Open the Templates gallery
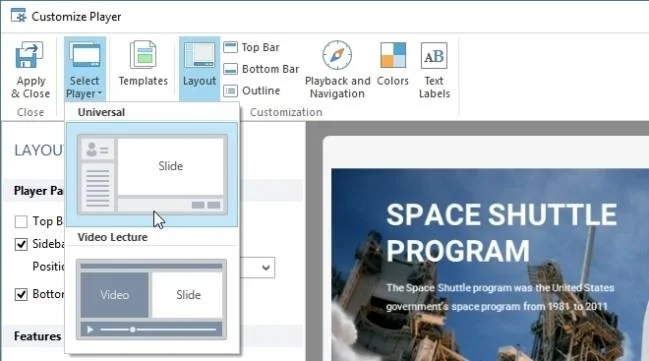Viewport: 649px width, 361px height. coord(143,64)
